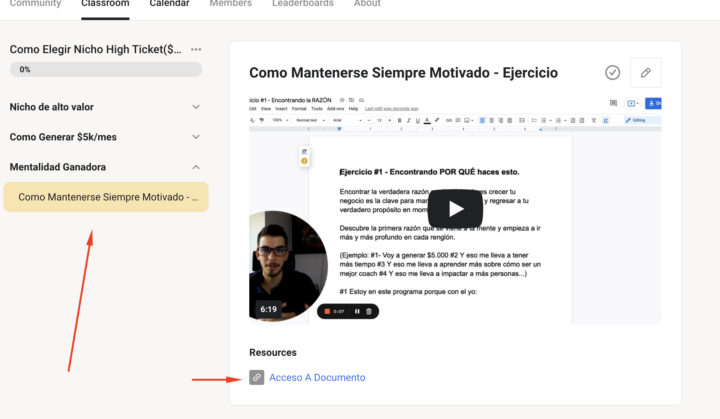Expand the Nicho de alto valor section
The image size is (720, 419).
pos(196,107)
